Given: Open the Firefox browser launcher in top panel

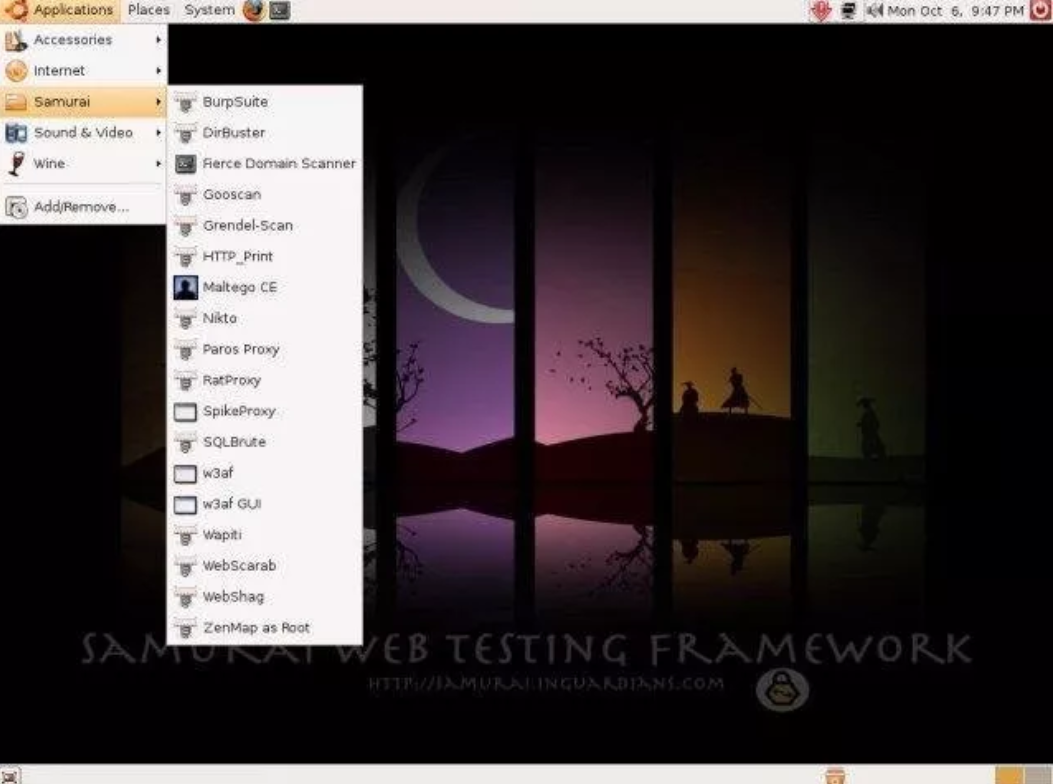Looking at the screenshot, I should point(253,10).
